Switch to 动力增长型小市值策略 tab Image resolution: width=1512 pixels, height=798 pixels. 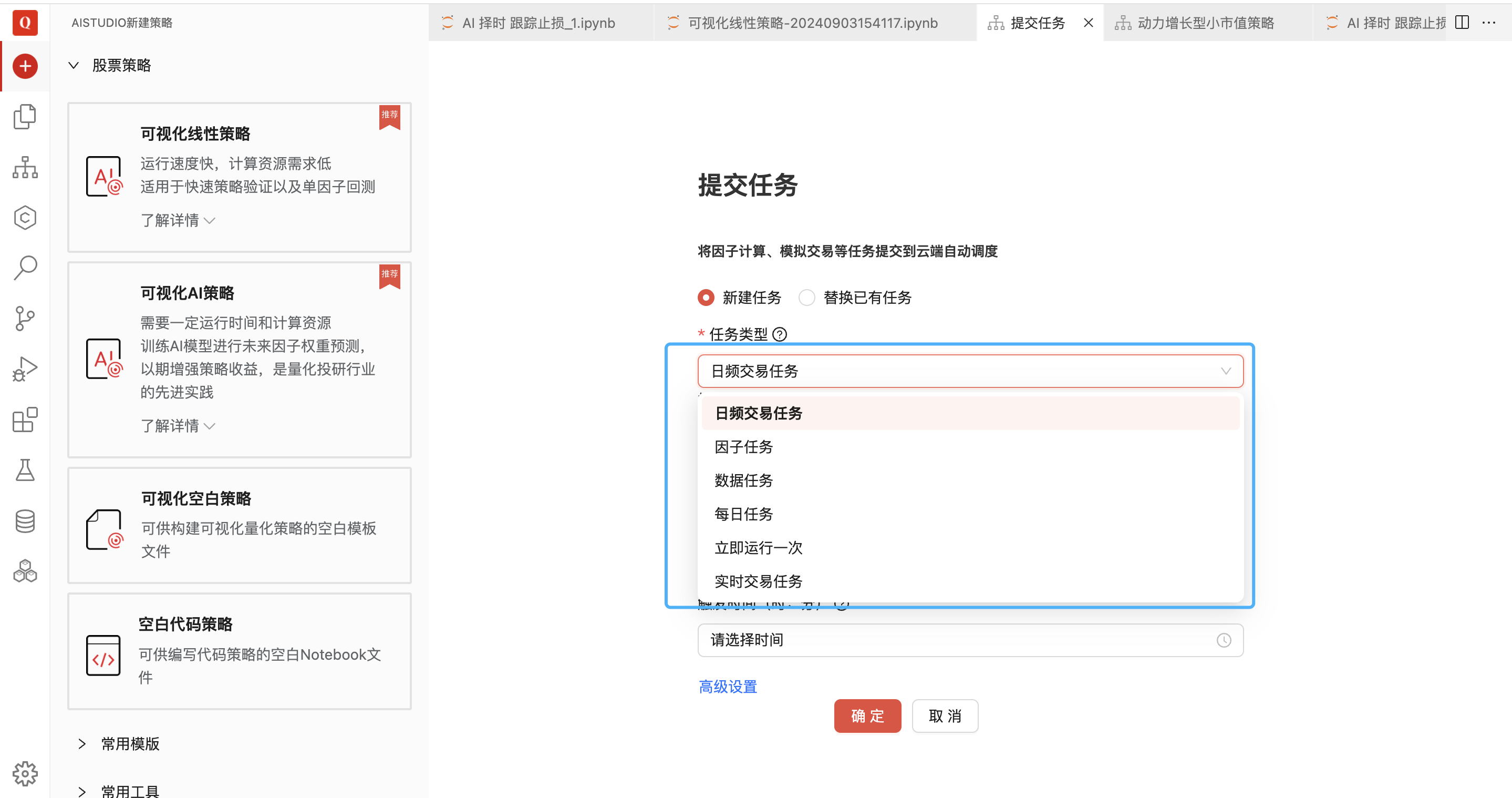[x=1205, y=23]
